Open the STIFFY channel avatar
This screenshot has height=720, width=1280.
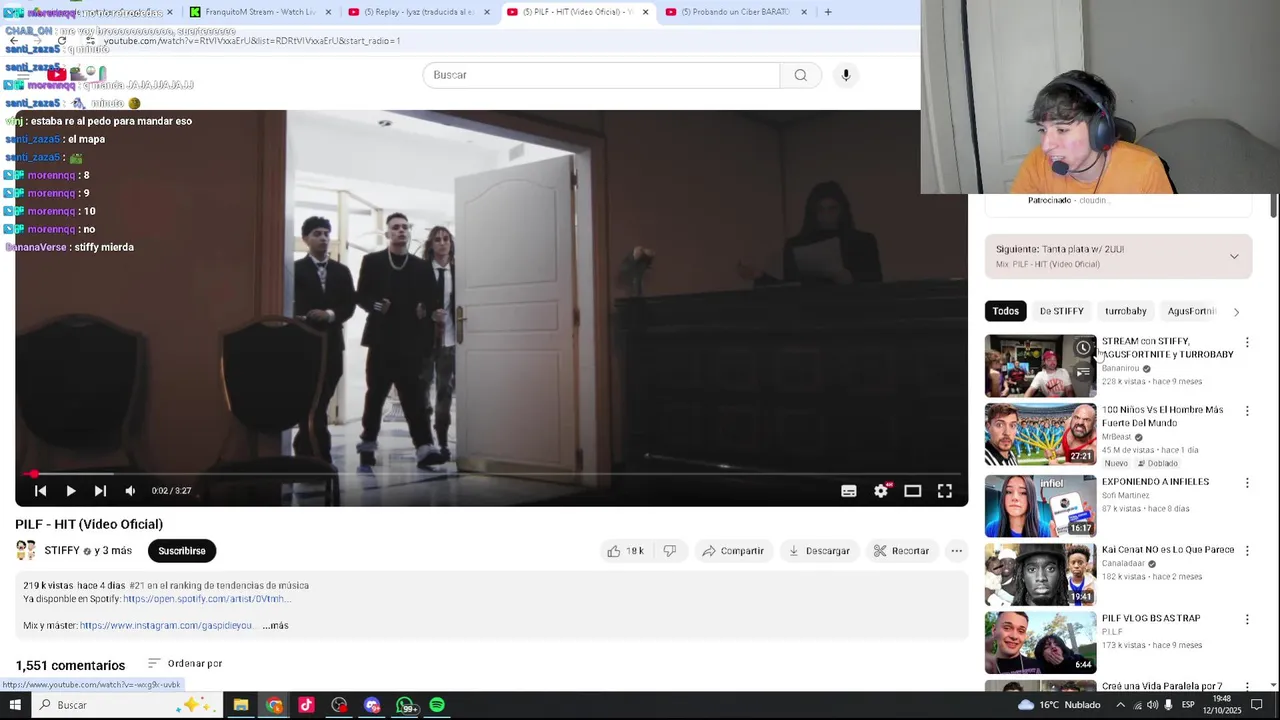[x=26, y=550]
